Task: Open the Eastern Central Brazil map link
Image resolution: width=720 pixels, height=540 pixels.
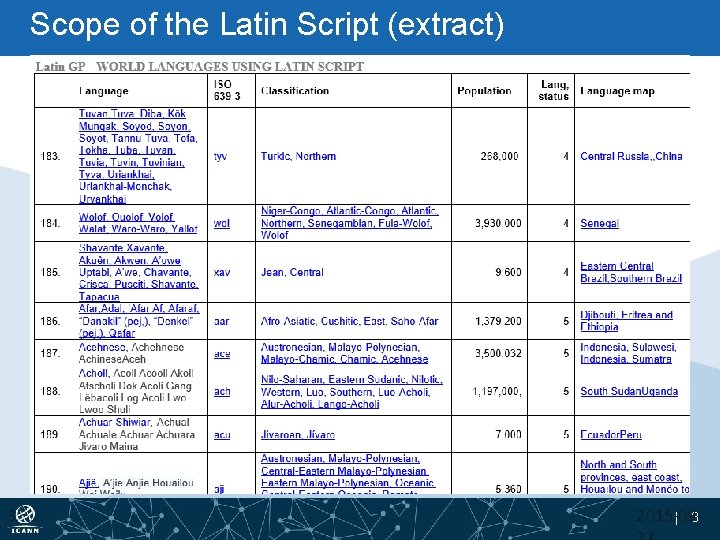Action: 631,272
